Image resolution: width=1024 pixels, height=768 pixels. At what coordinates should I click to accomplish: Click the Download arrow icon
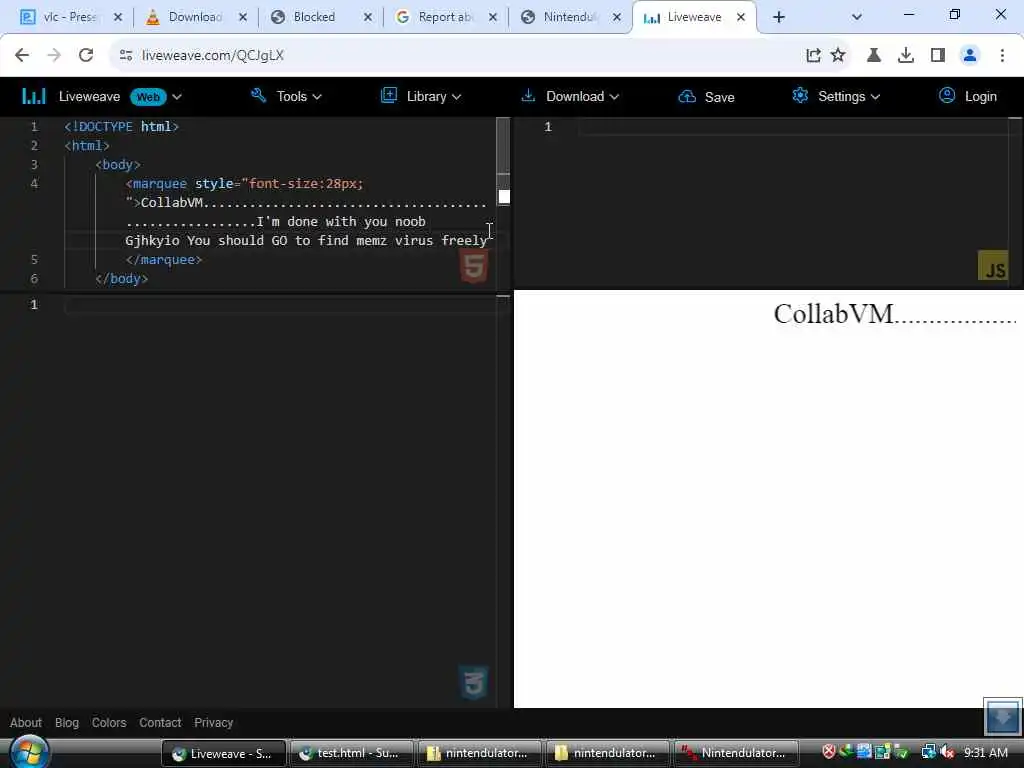[528, 96]
